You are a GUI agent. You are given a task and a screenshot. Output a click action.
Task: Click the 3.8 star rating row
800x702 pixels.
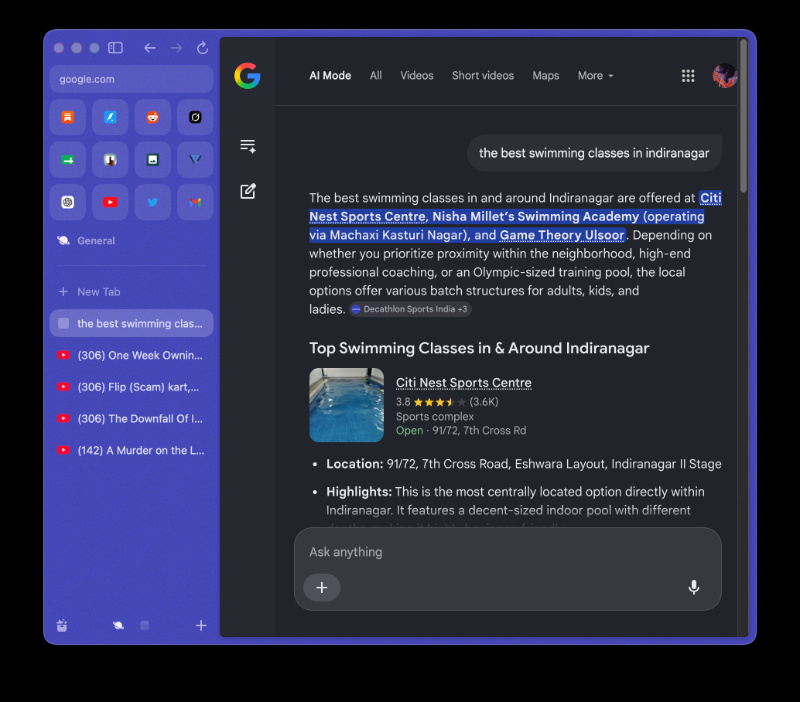(447, 402)
